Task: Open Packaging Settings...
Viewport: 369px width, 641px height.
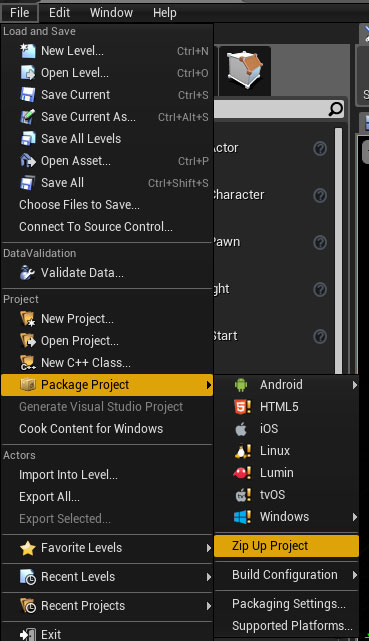Action: tap(286, 604)
